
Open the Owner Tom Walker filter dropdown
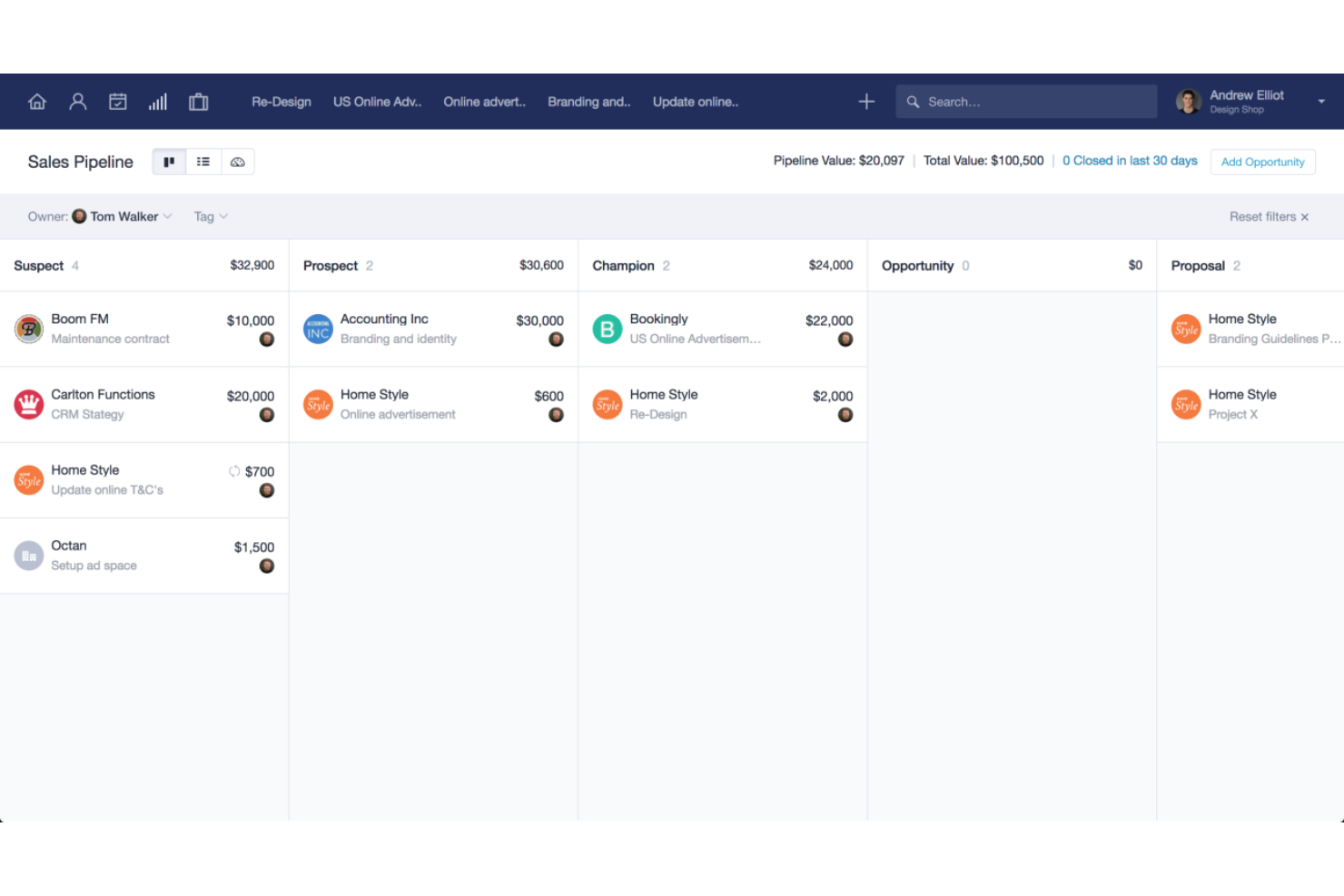pos(121,216)
